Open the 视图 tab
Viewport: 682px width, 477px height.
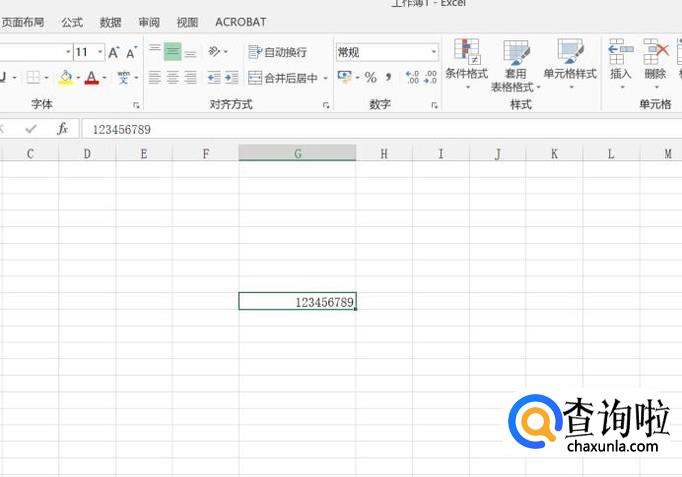(187, 22)
